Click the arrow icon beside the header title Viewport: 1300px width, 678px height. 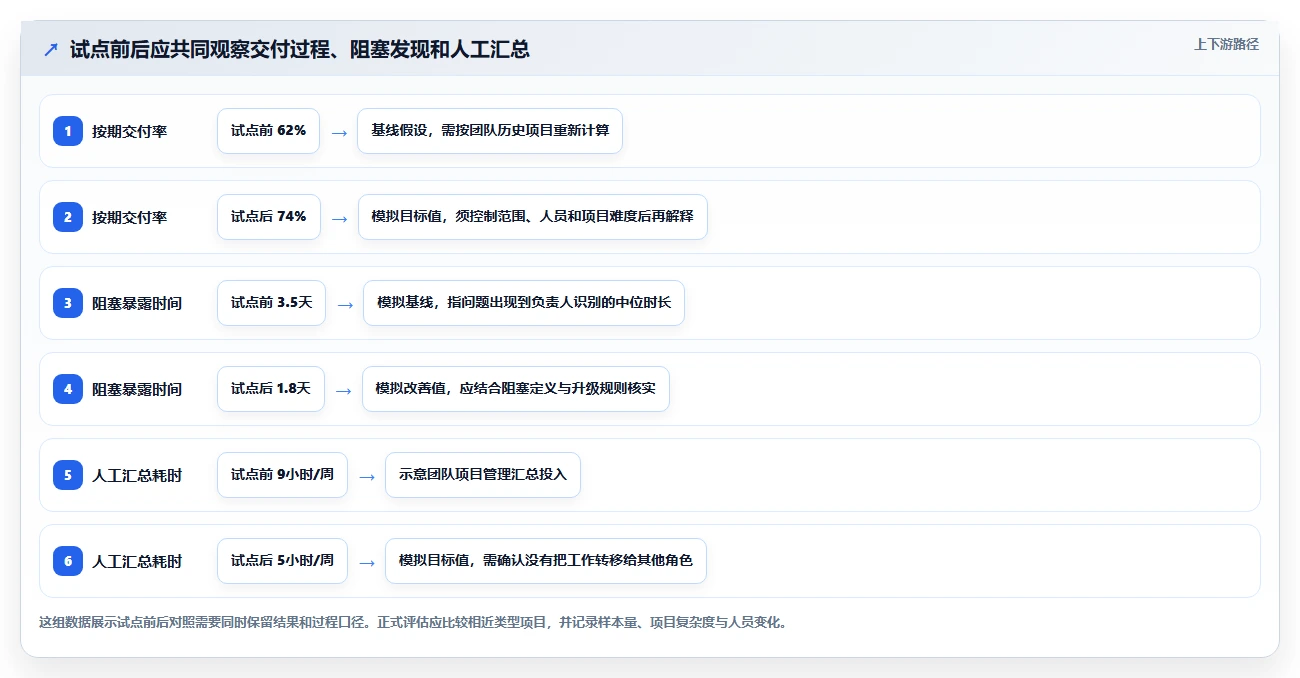pyautogui.click(x=51, y=49)
